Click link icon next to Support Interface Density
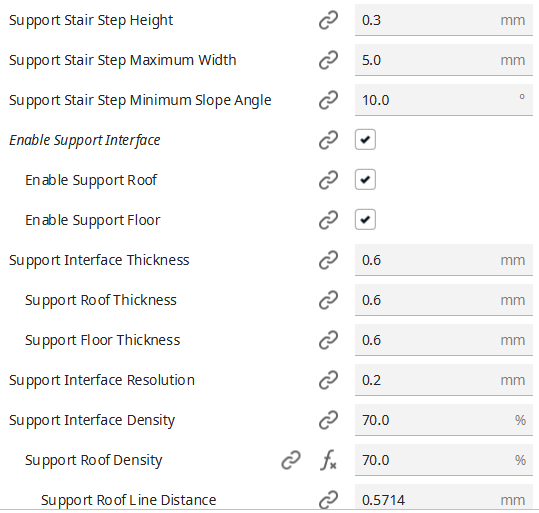This screenshot has height=513, width=539. (x=328, y=420)
